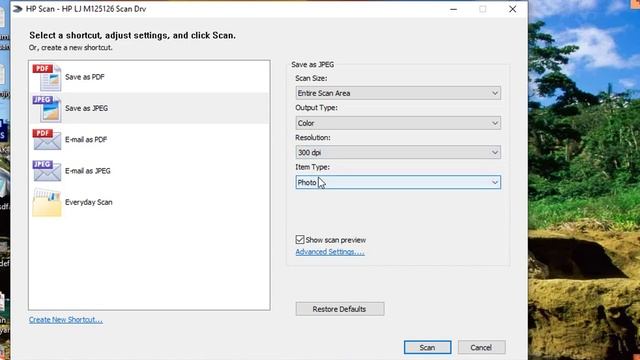Select the Save as JPEG shortcut icon
The image size is (640, 360).
point(47,109)
